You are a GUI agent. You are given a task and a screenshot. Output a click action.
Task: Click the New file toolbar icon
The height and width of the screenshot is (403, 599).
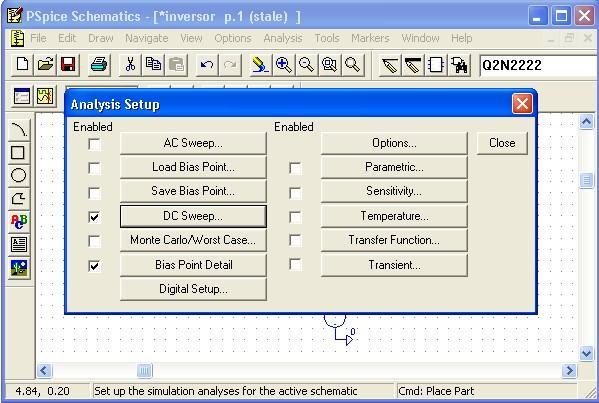point(22,64)
